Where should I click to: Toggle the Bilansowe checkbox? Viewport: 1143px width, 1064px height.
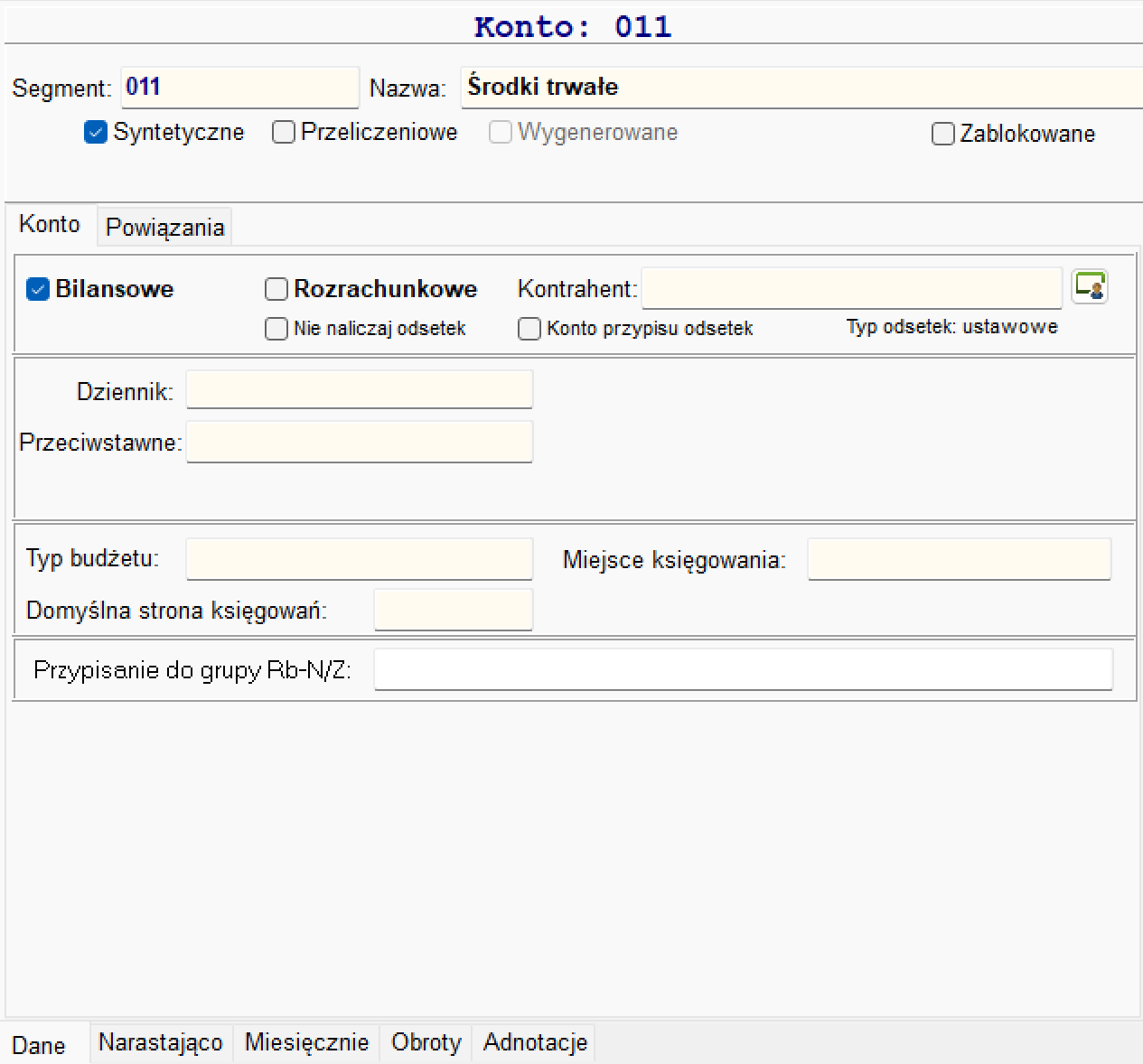[x=38, y=289]
